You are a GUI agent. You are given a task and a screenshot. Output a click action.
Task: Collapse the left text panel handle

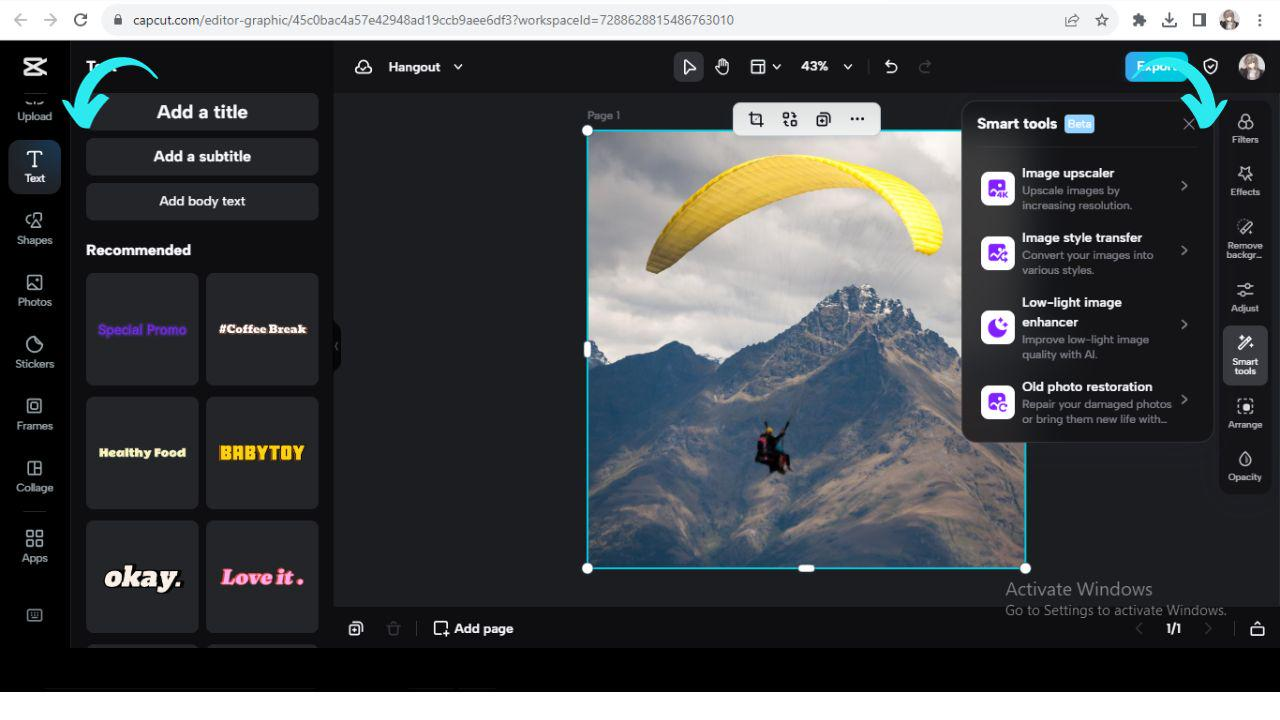pos(337,346)
